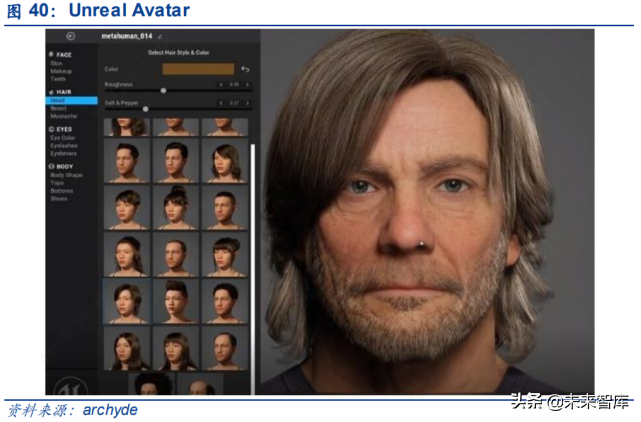
Task: Open the BODY category header
Action: tap(63, 166)
